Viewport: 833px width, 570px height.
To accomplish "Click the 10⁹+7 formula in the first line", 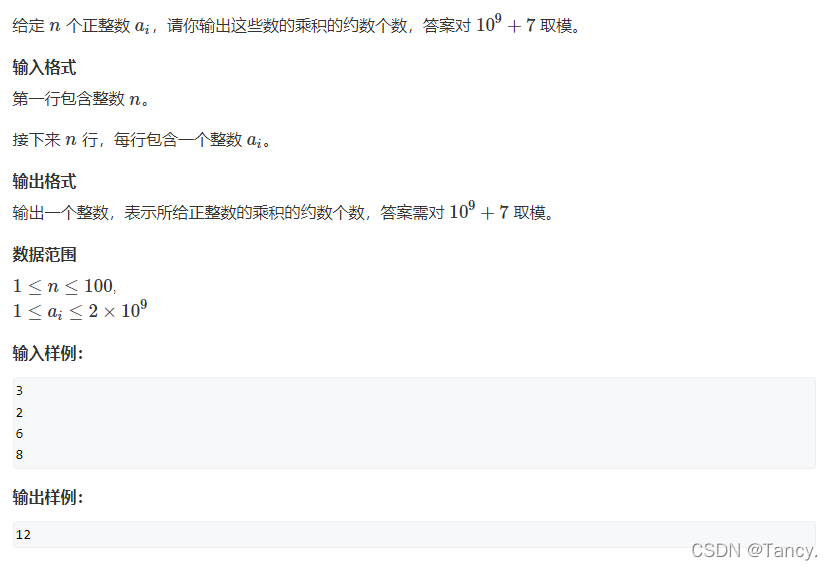I will click(505, 24).
